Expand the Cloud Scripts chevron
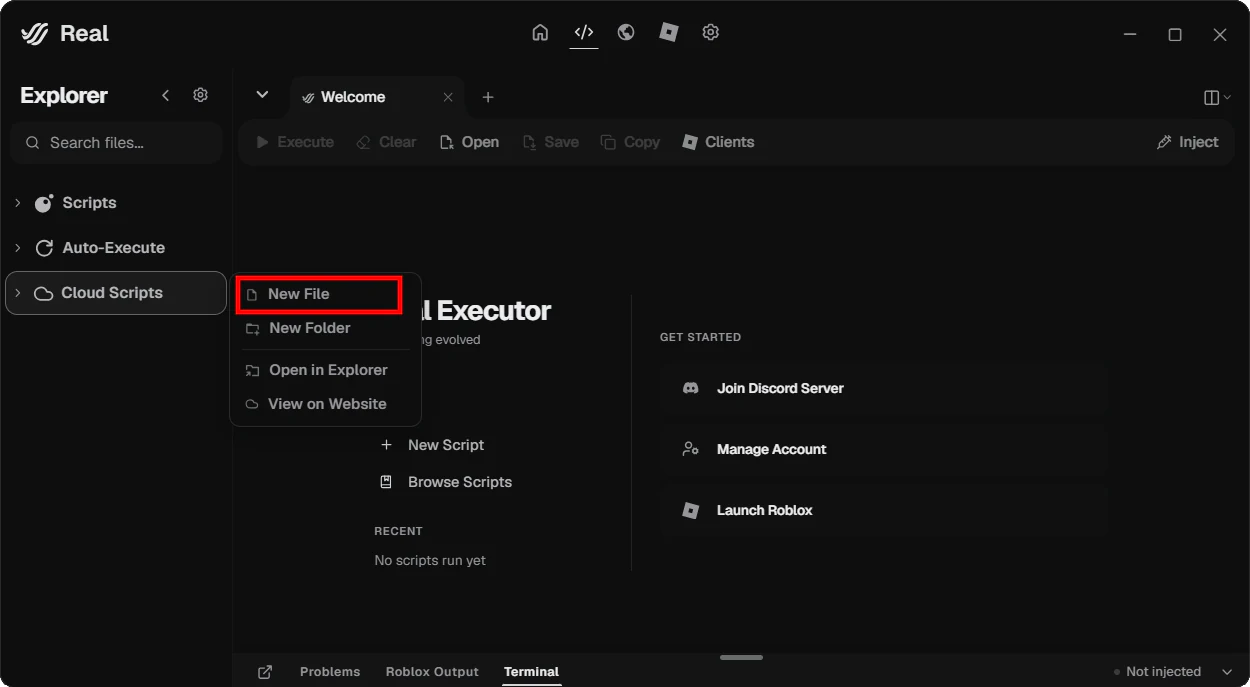This screenshot has width=1250, height=687. click(18, 293)
